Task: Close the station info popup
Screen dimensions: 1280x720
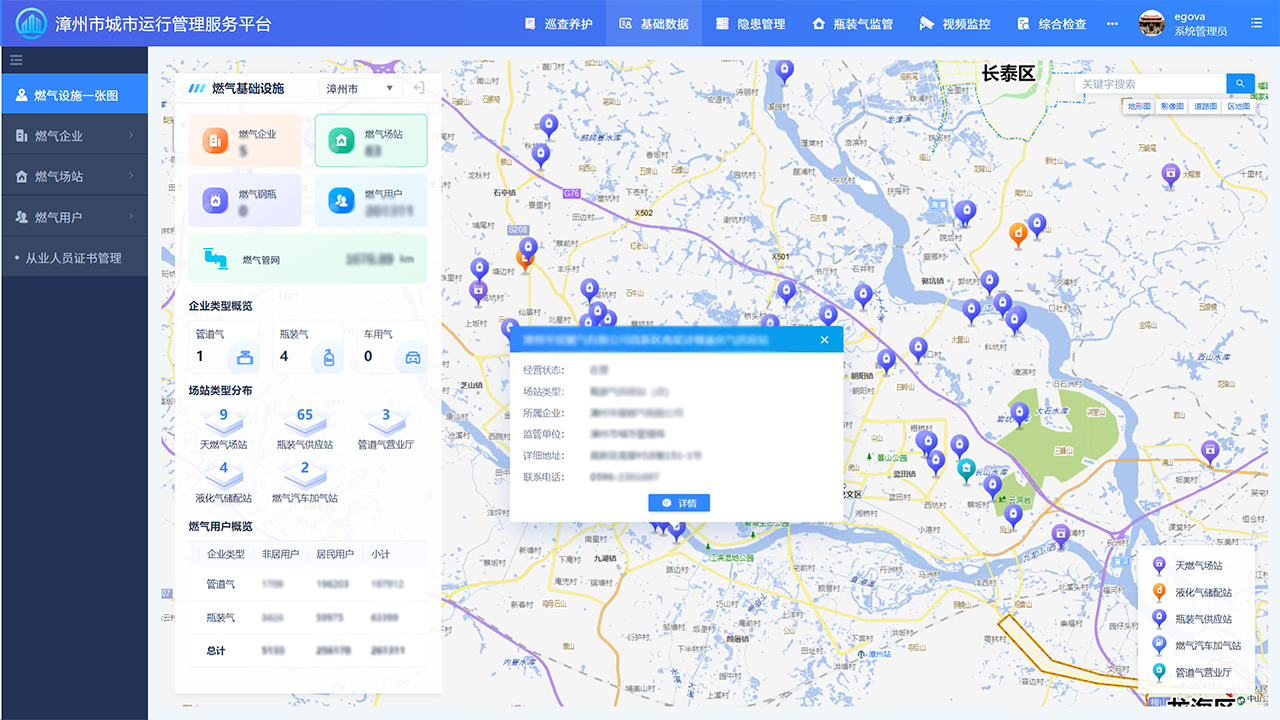Action: coord(825,340)
